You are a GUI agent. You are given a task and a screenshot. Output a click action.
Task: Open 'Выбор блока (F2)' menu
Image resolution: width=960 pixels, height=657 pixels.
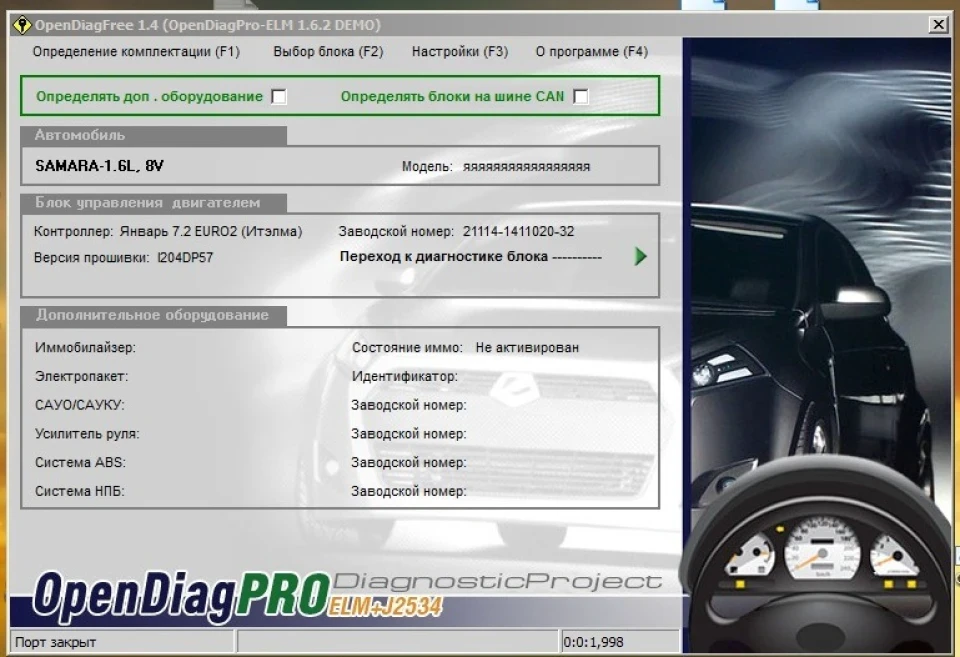point(328,52)
